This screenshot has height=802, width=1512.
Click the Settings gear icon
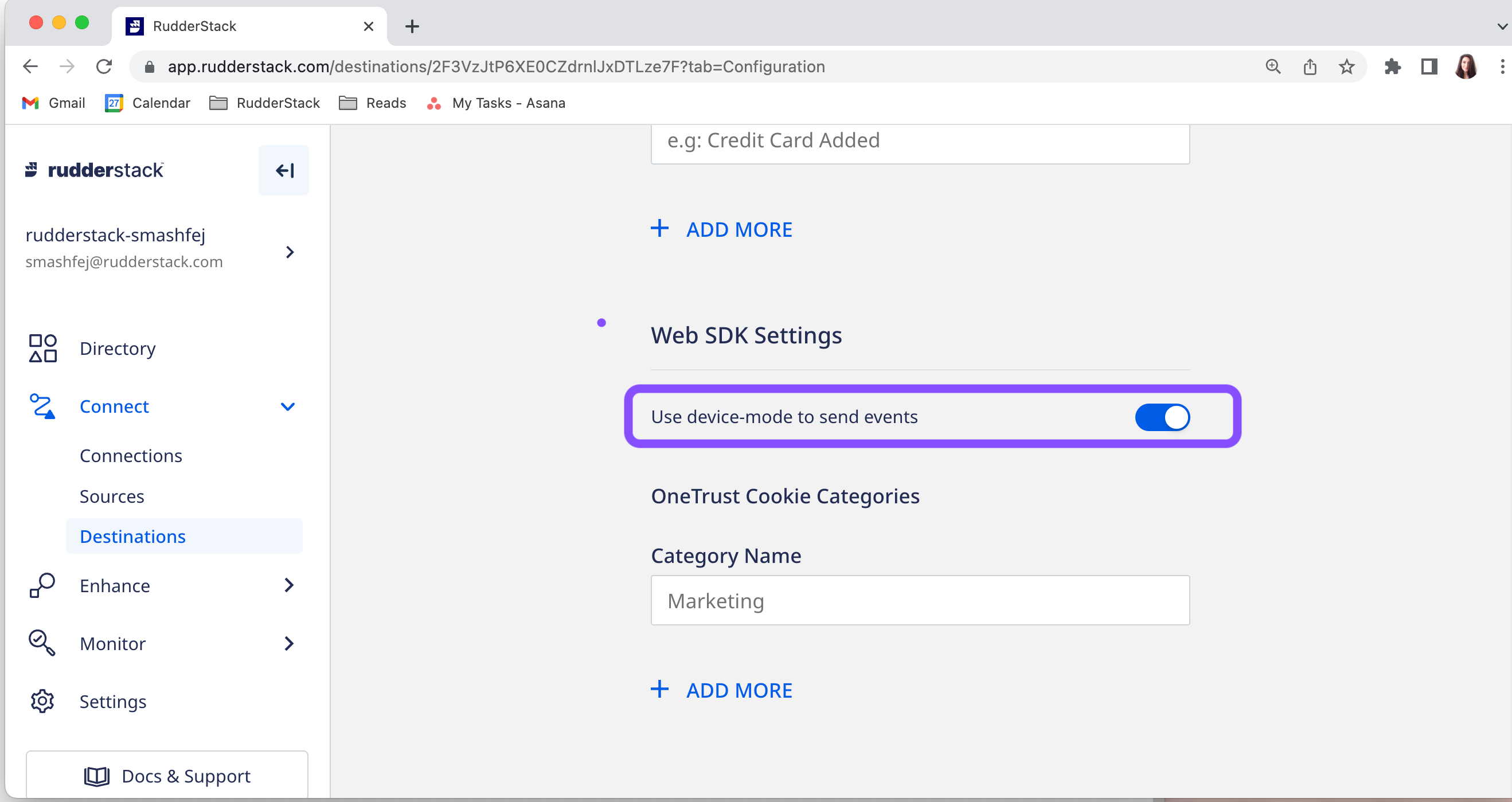42,701
